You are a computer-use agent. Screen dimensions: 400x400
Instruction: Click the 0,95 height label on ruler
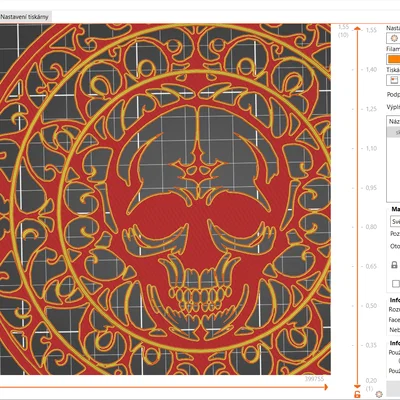pyautogui.click(x=371, y=188)
